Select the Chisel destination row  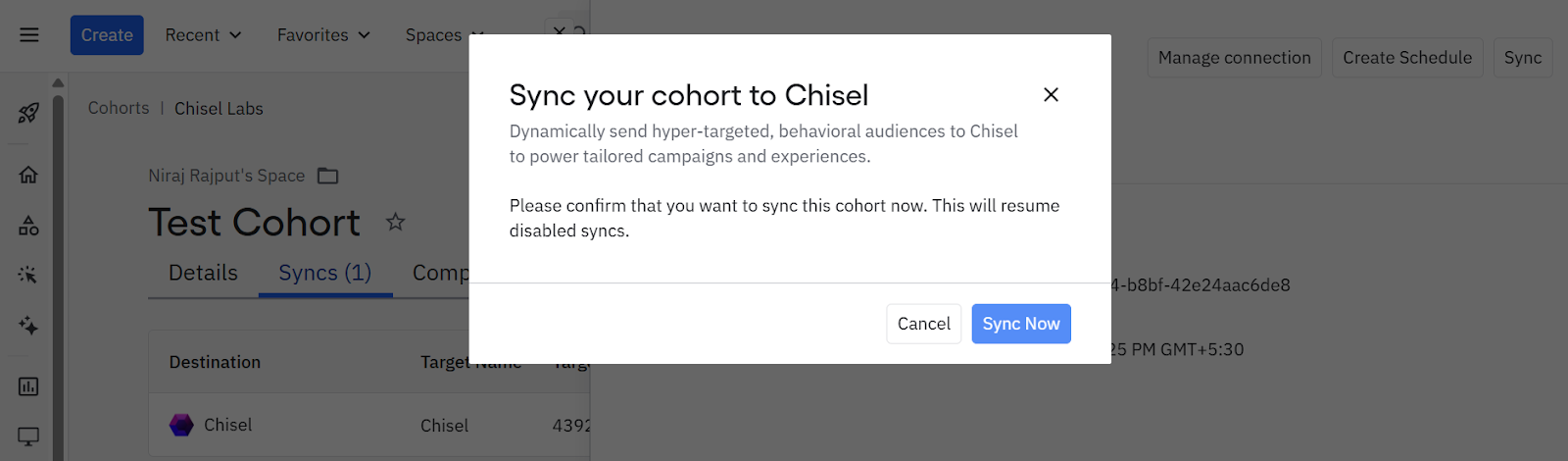[x=369, y=425]
